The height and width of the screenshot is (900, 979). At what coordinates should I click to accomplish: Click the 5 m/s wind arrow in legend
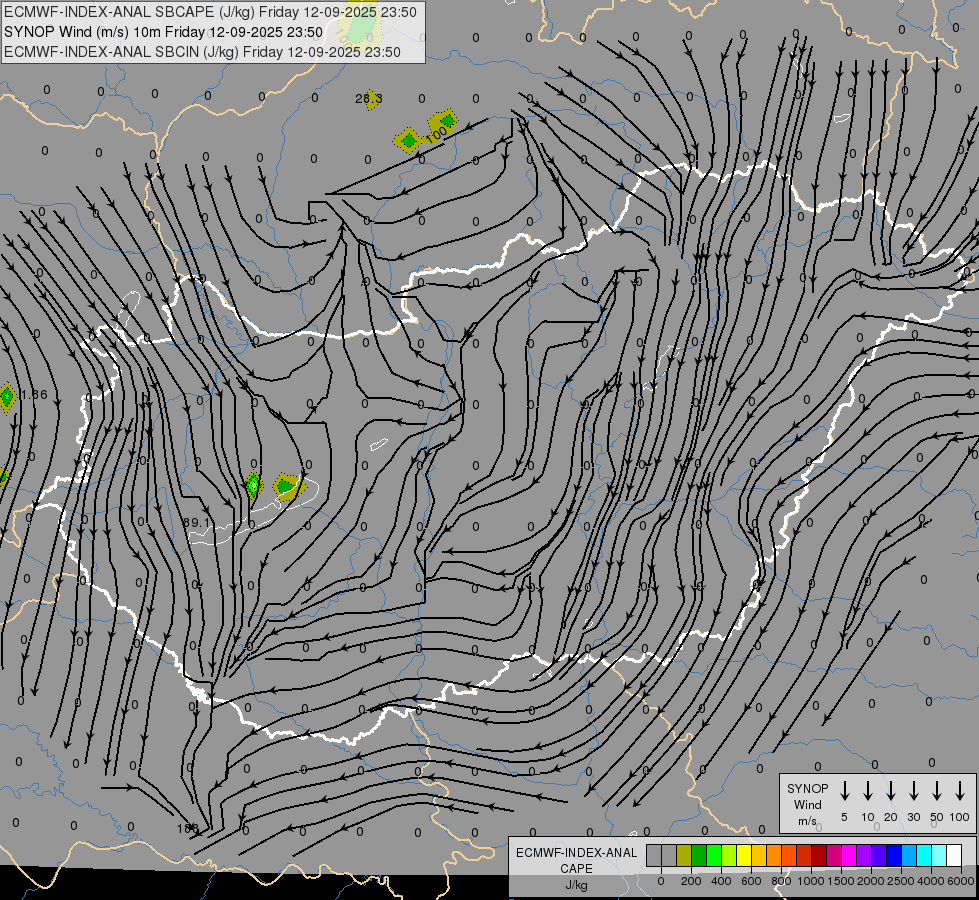[x=845, y=791]
